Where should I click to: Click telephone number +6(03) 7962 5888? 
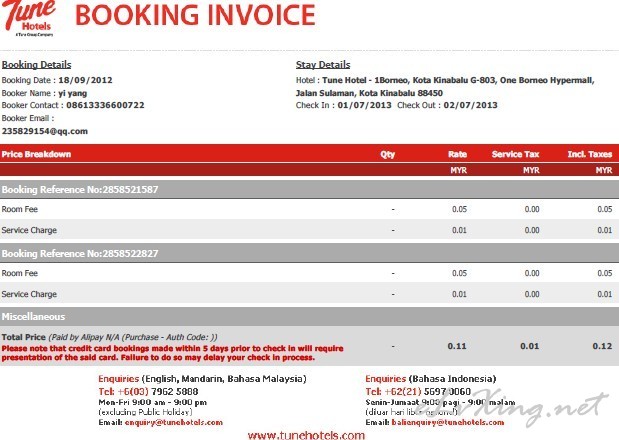[x=158, y=392]
